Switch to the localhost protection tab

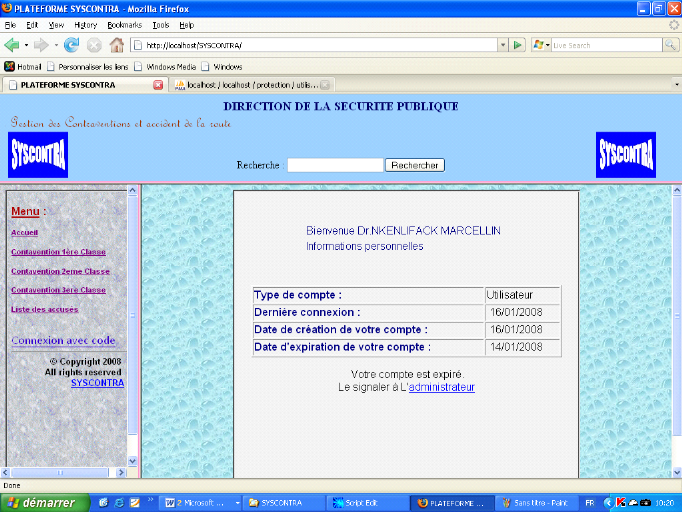click(x=250, y=85)
